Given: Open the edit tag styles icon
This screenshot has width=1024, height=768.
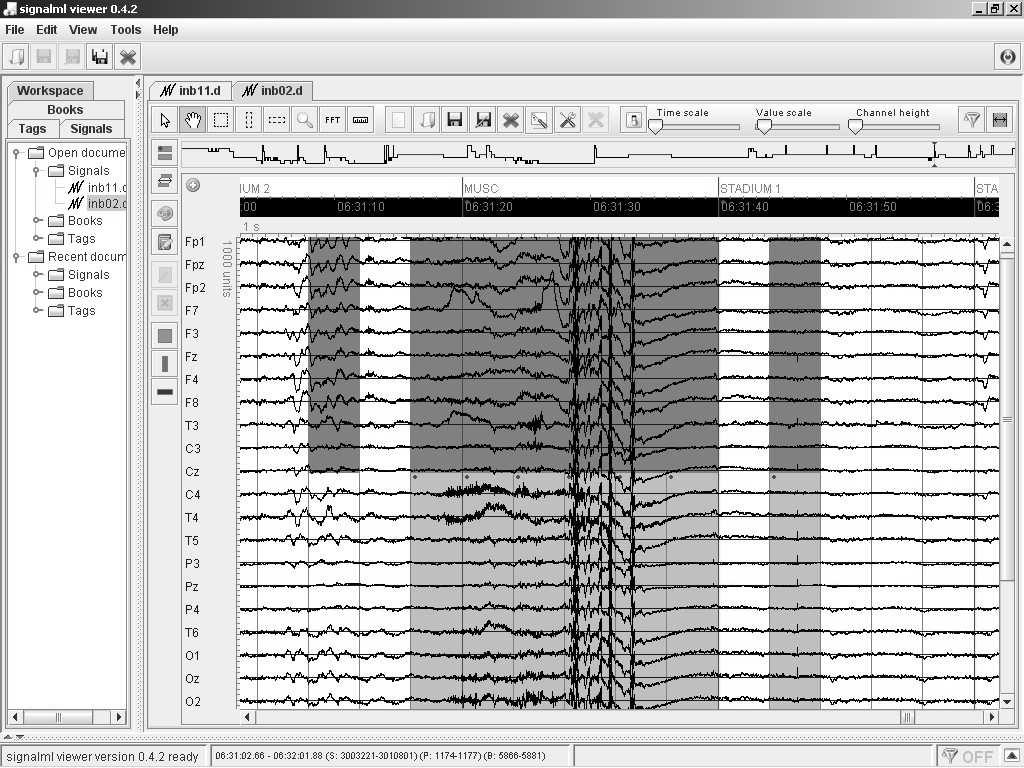Looking at the screenshot, I should click(539, 120).
